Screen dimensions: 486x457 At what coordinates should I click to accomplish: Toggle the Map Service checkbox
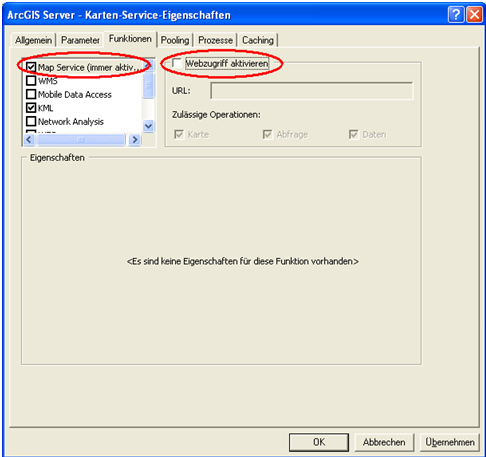point(31,67)
